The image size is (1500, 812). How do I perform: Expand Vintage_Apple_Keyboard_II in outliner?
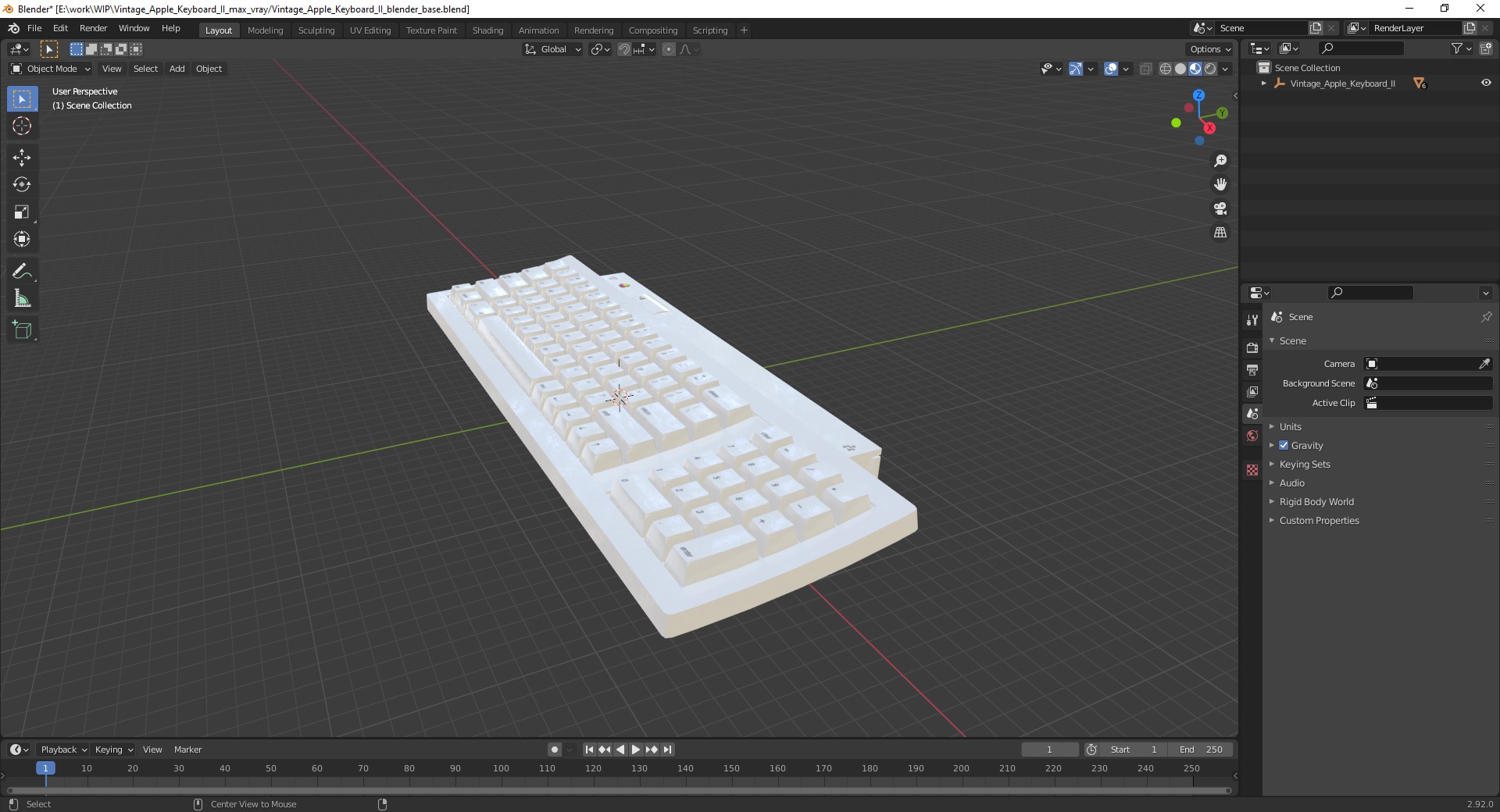point(1264,84)
